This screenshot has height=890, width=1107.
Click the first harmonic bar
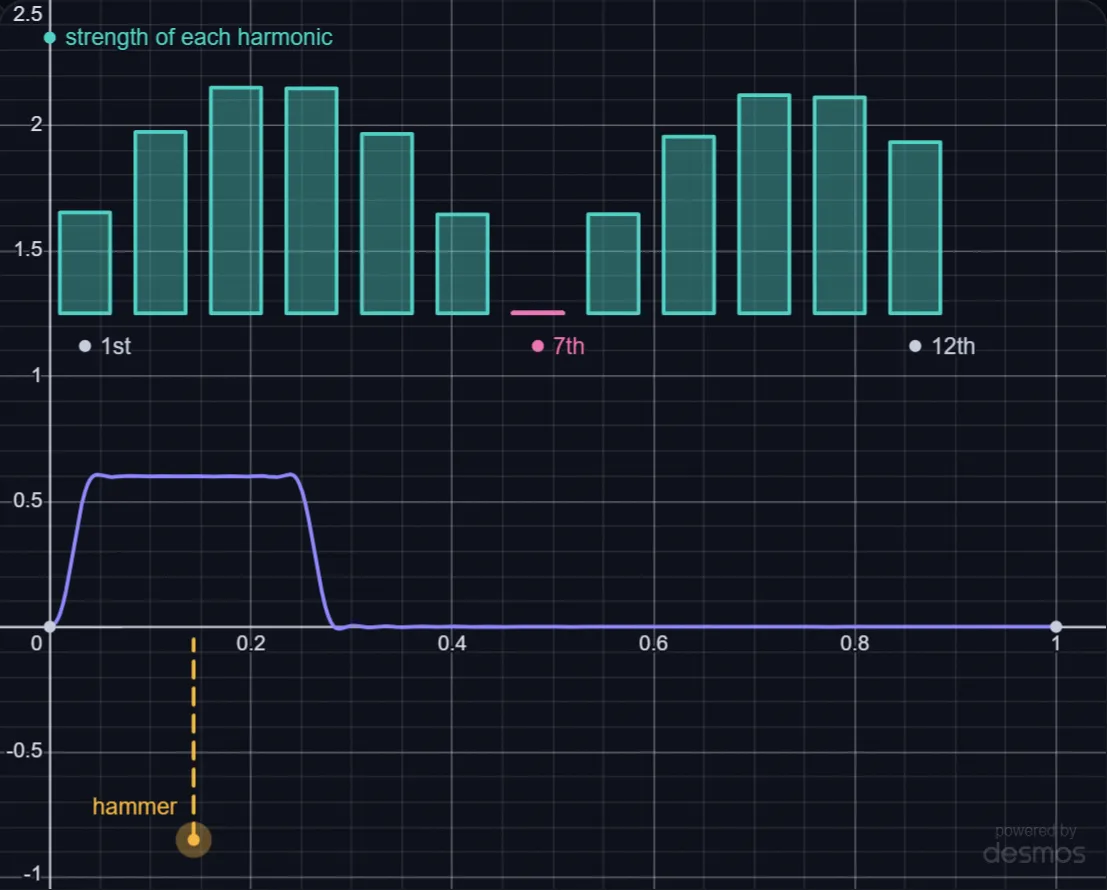tap(85, 263)
